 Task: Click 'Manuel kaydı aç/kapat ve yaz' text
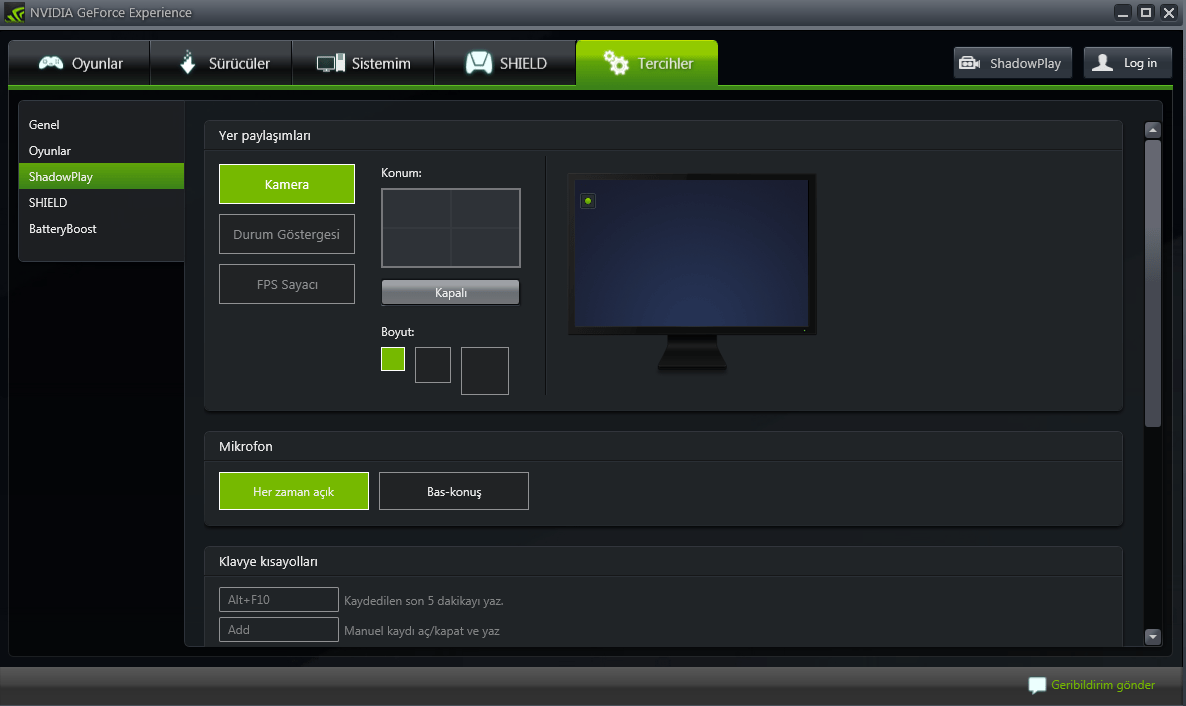coord(422,631)
